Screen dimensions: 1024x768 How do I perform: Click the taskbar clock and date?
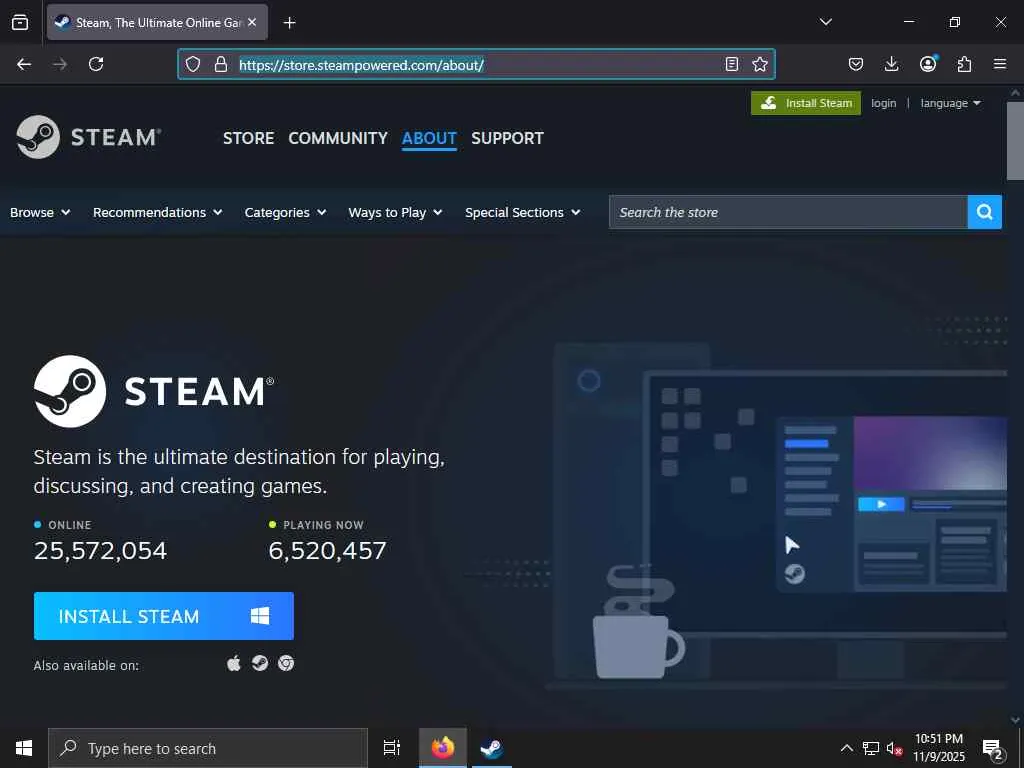pos(938,748)
